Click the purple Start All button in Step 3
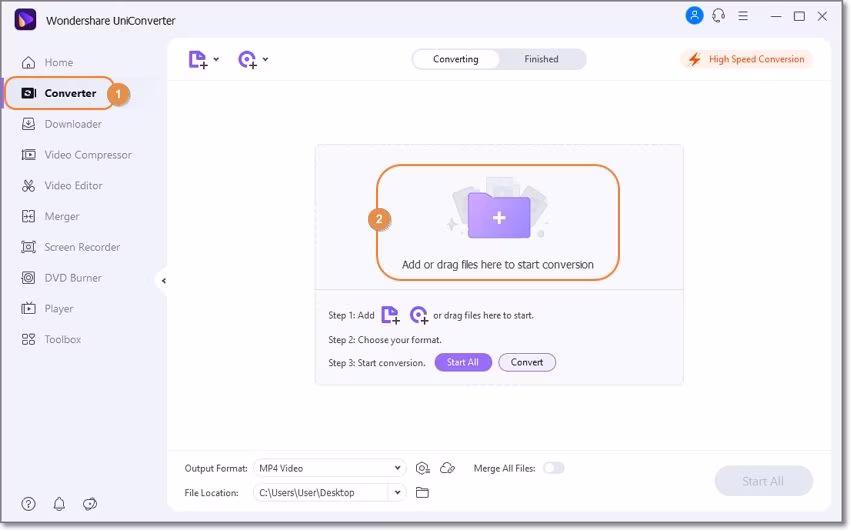This screenshot has height=530, width=850. [x=463, y=363]
